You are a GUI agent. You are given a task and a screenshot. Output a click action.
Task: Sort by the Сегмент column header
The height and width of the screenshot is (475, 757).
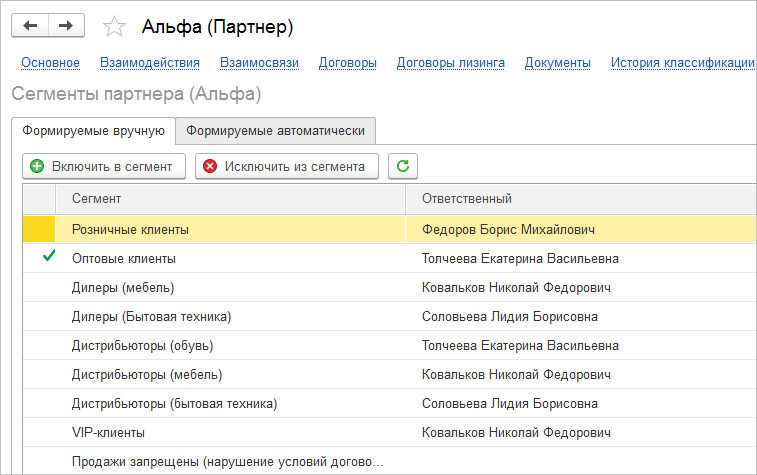pos(97,199)
